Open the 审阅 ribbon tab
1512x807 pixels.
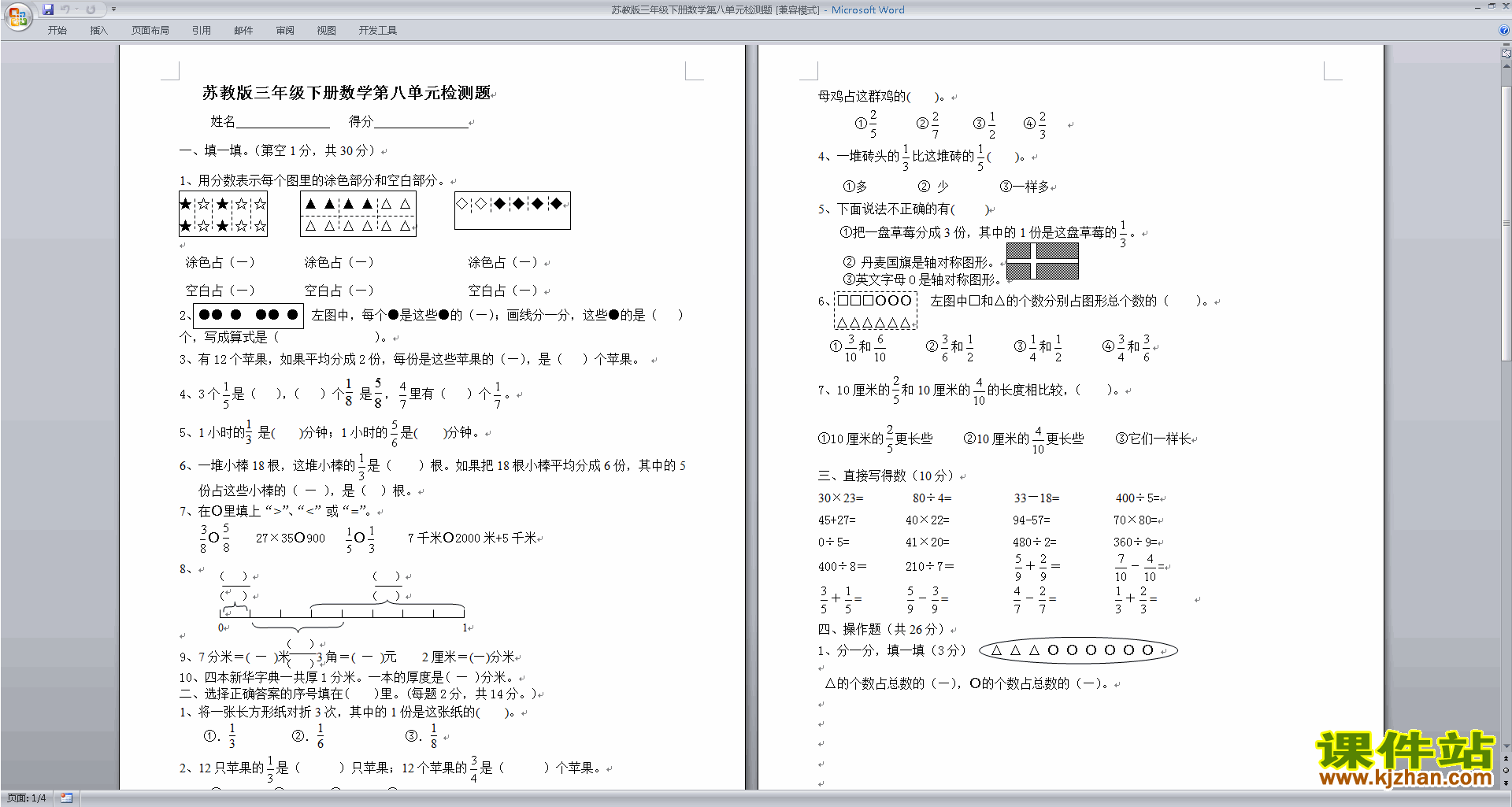pyautogui.click(x=285, y=31)
